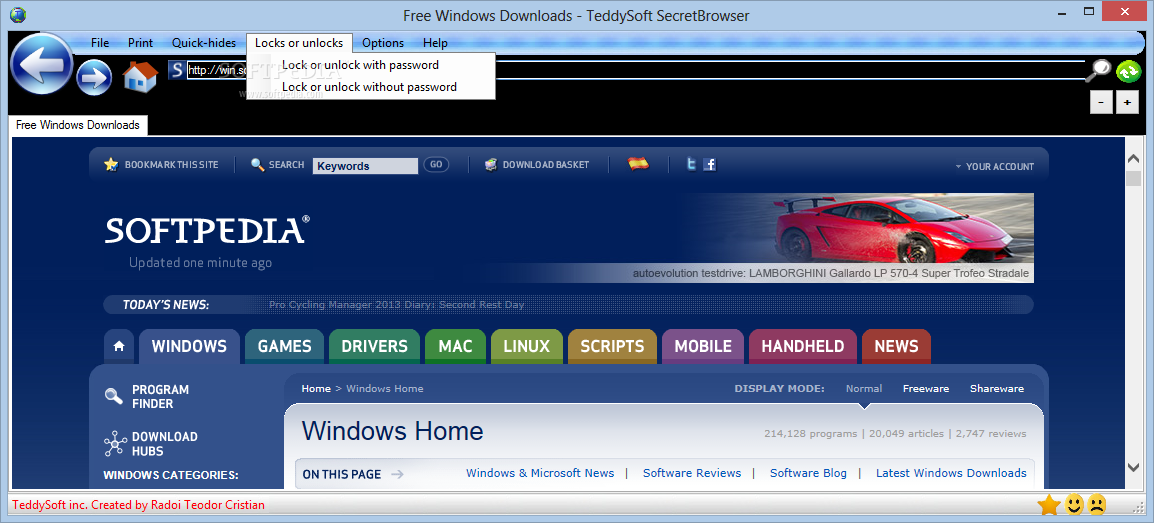Image resolution: width=1154 pixels, height=523 pixels.
Task: Set display mode to Freeware
Action: pos(926,388)
